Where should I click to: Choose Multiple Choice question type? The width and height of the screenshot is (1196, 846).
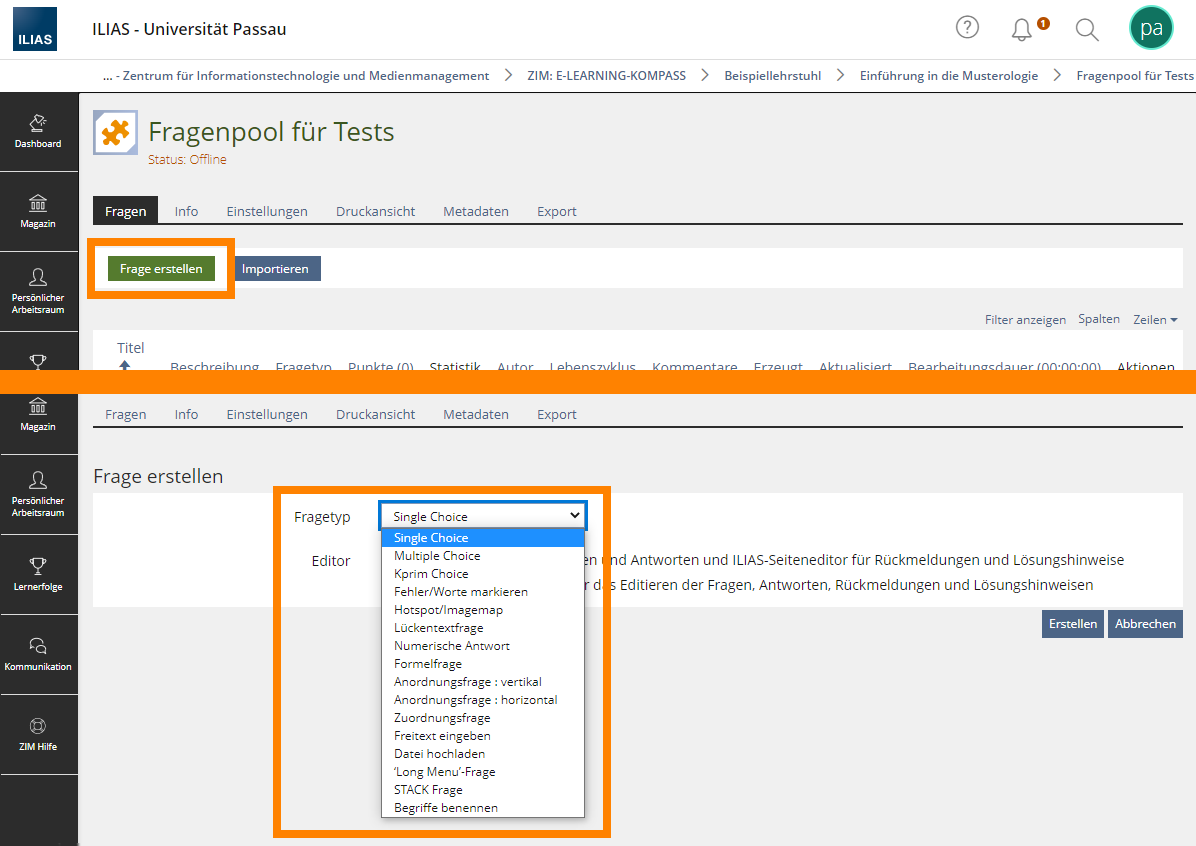point(483,556)
